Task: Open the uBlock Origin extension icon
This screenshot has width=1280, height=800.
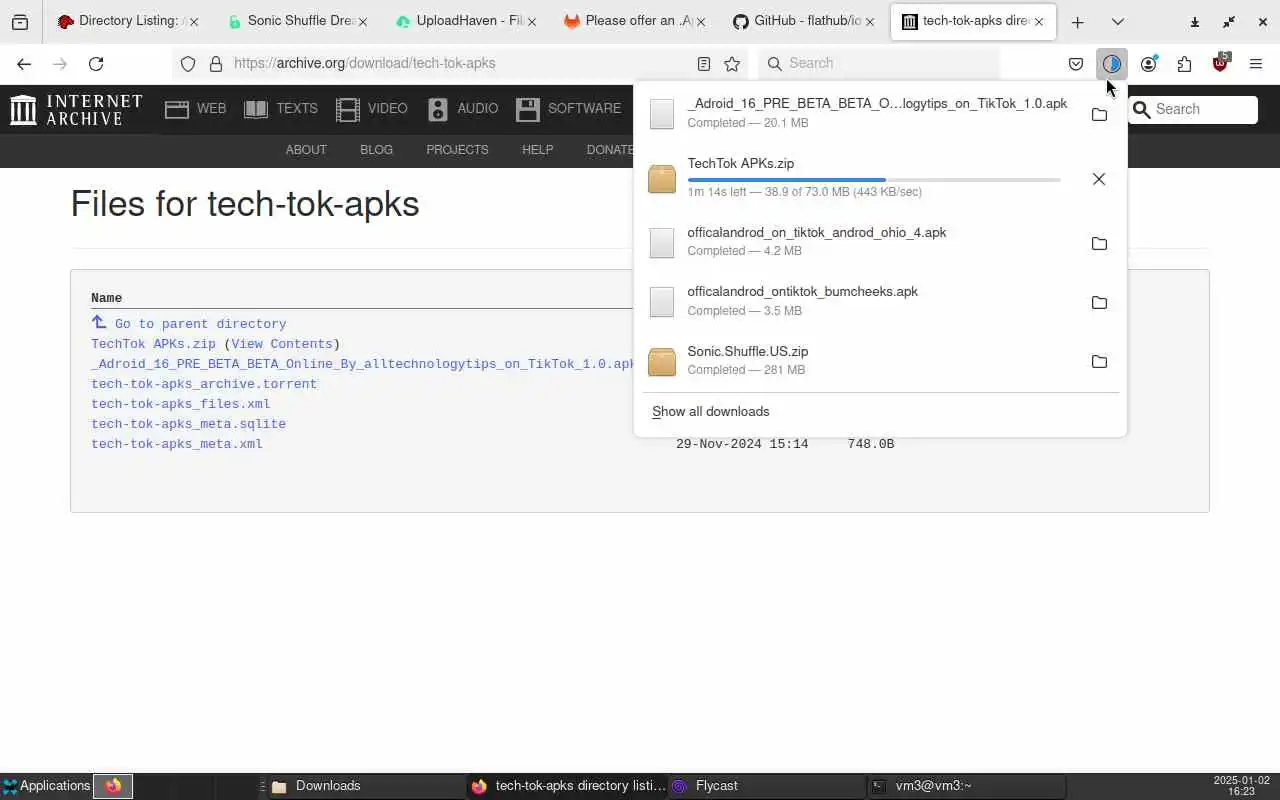Action: [1220, 64]
